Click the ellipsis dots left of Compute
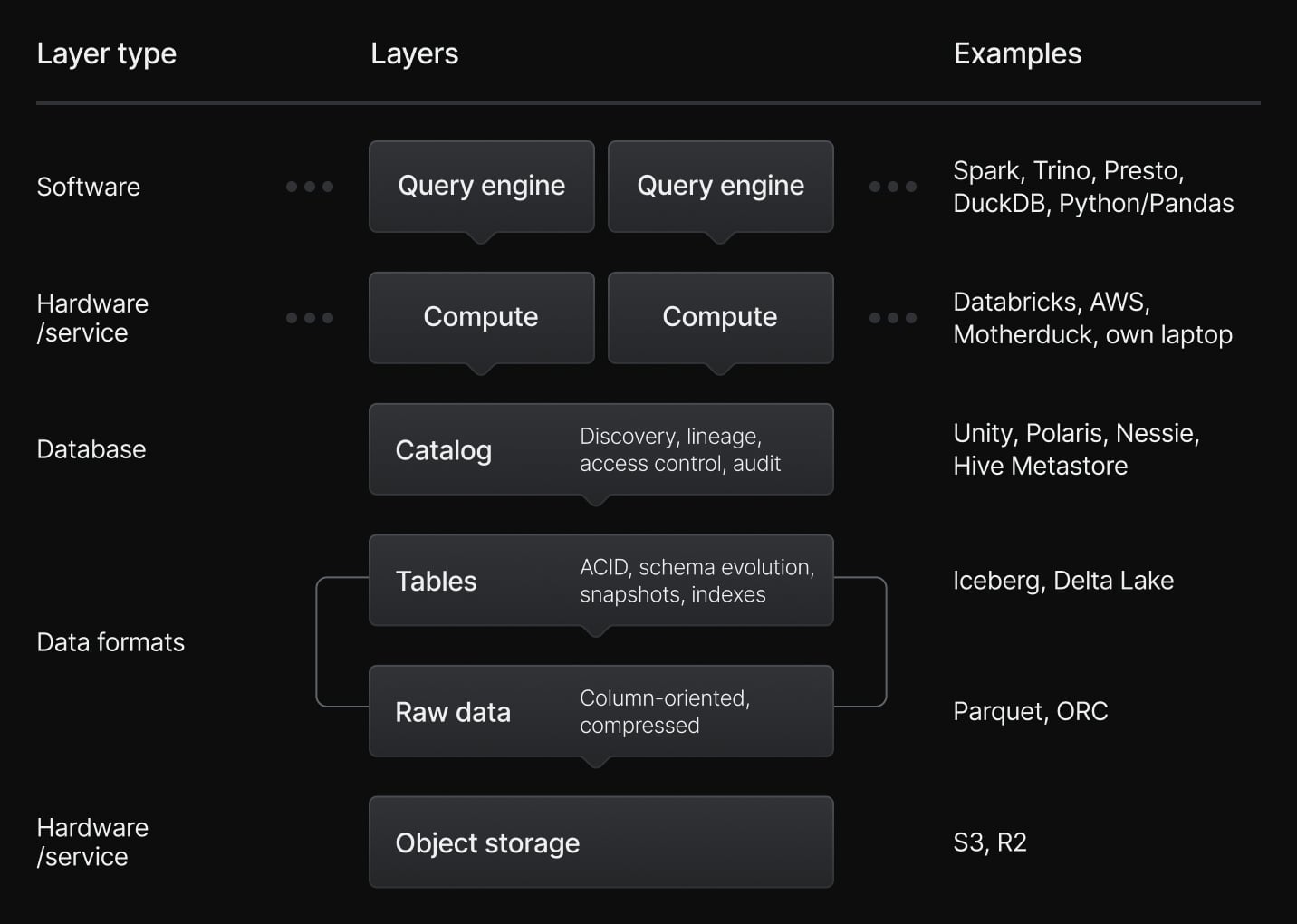 (310, 318)
